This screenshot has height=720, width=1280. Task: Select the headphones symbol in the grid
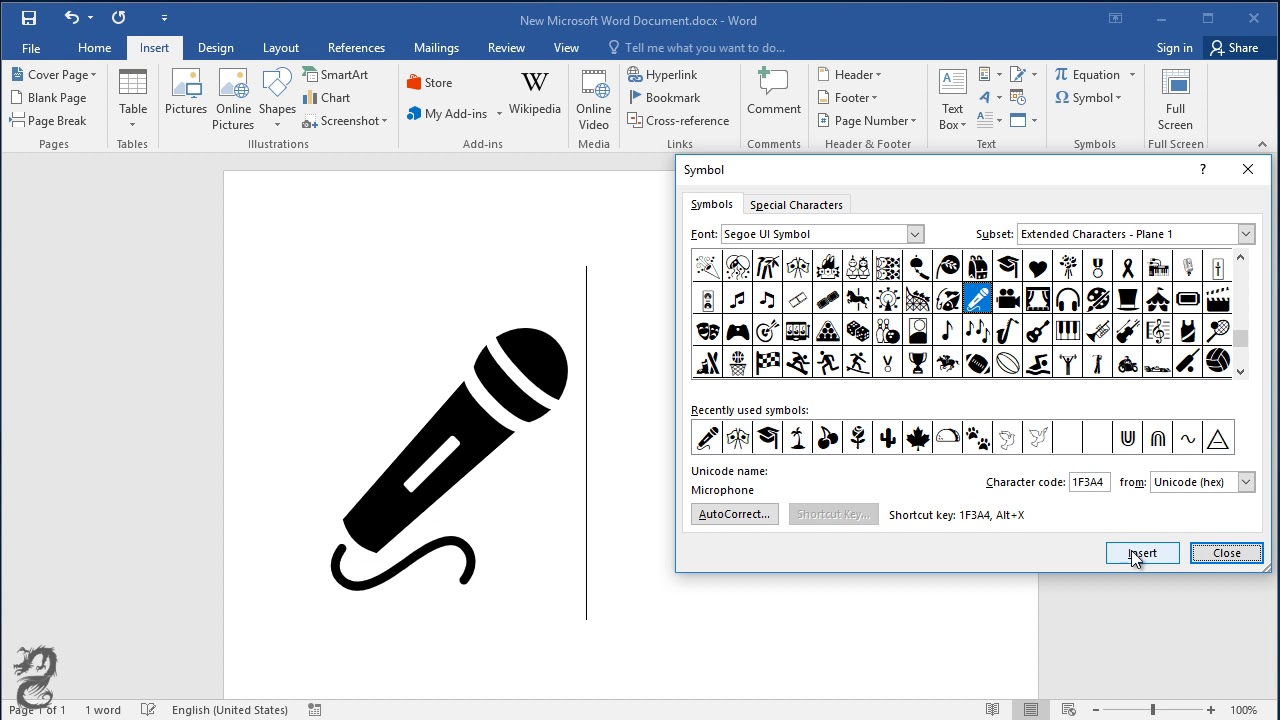[1068, 299]
